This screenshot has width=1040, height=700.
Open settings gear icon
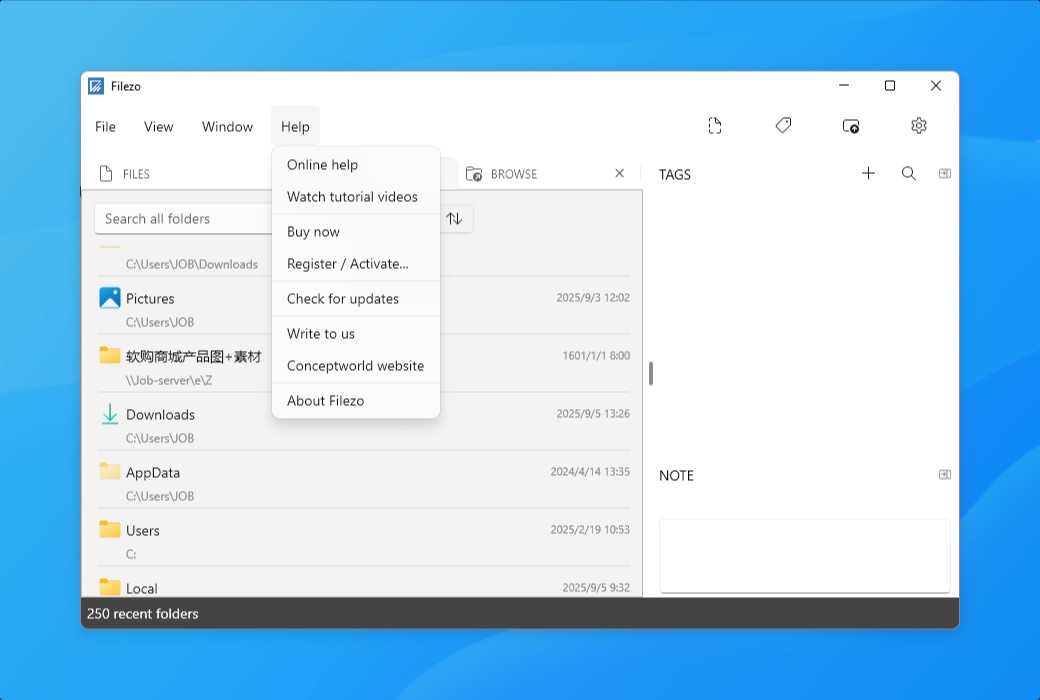(x=919, y=125)
